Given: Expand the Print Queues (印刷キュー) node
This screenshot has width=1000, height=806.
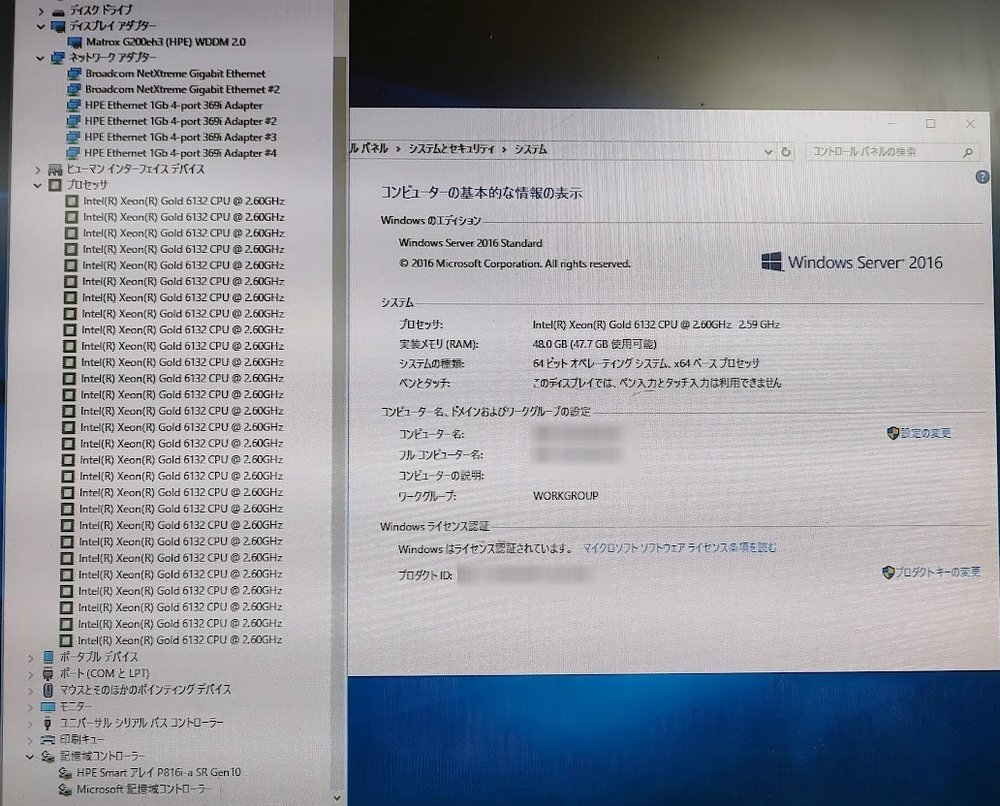Looking at the screenshot, I should click(30, 740).
